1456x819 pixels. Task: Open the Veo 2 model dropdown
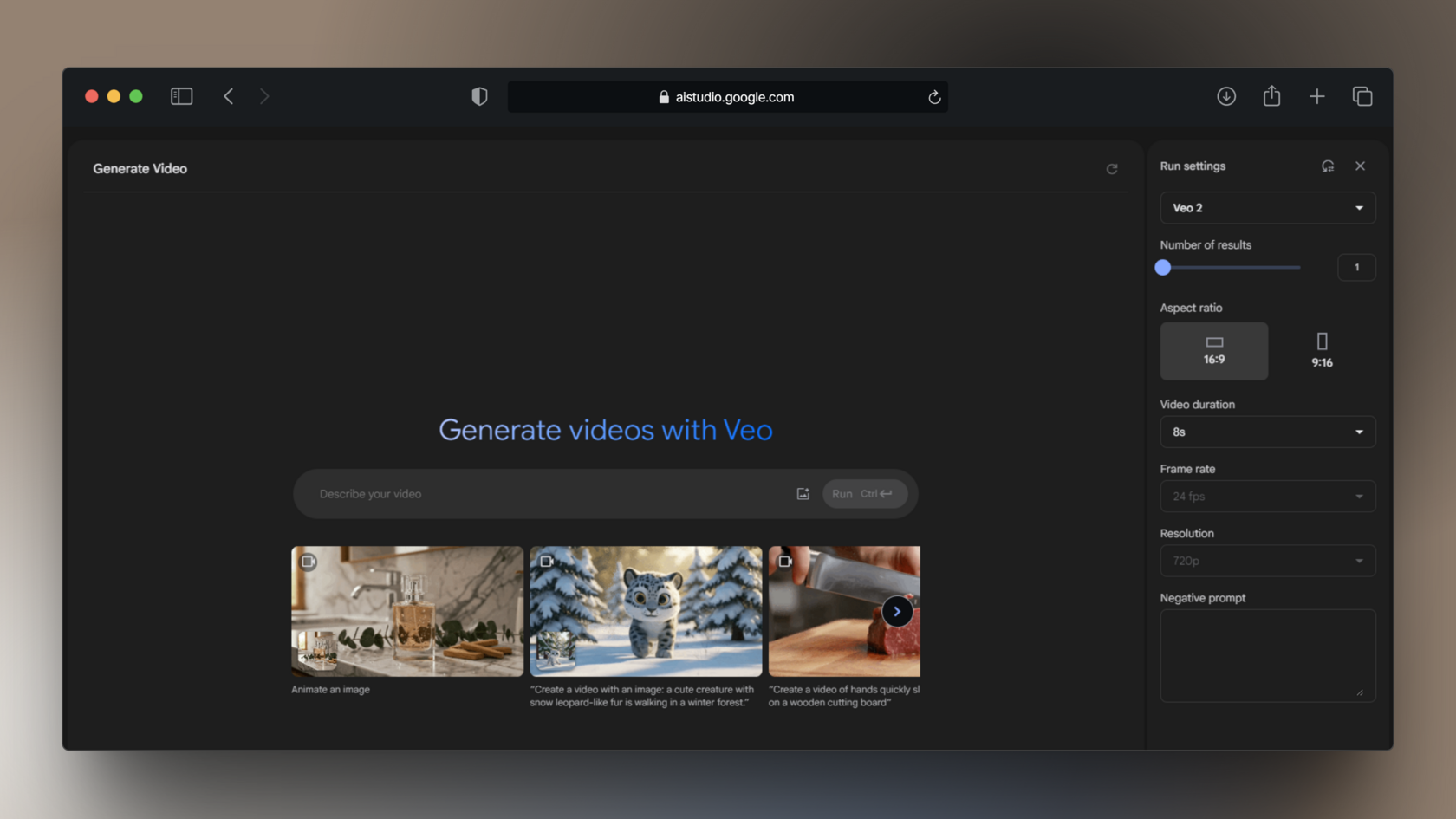(x=1267, y=208)
